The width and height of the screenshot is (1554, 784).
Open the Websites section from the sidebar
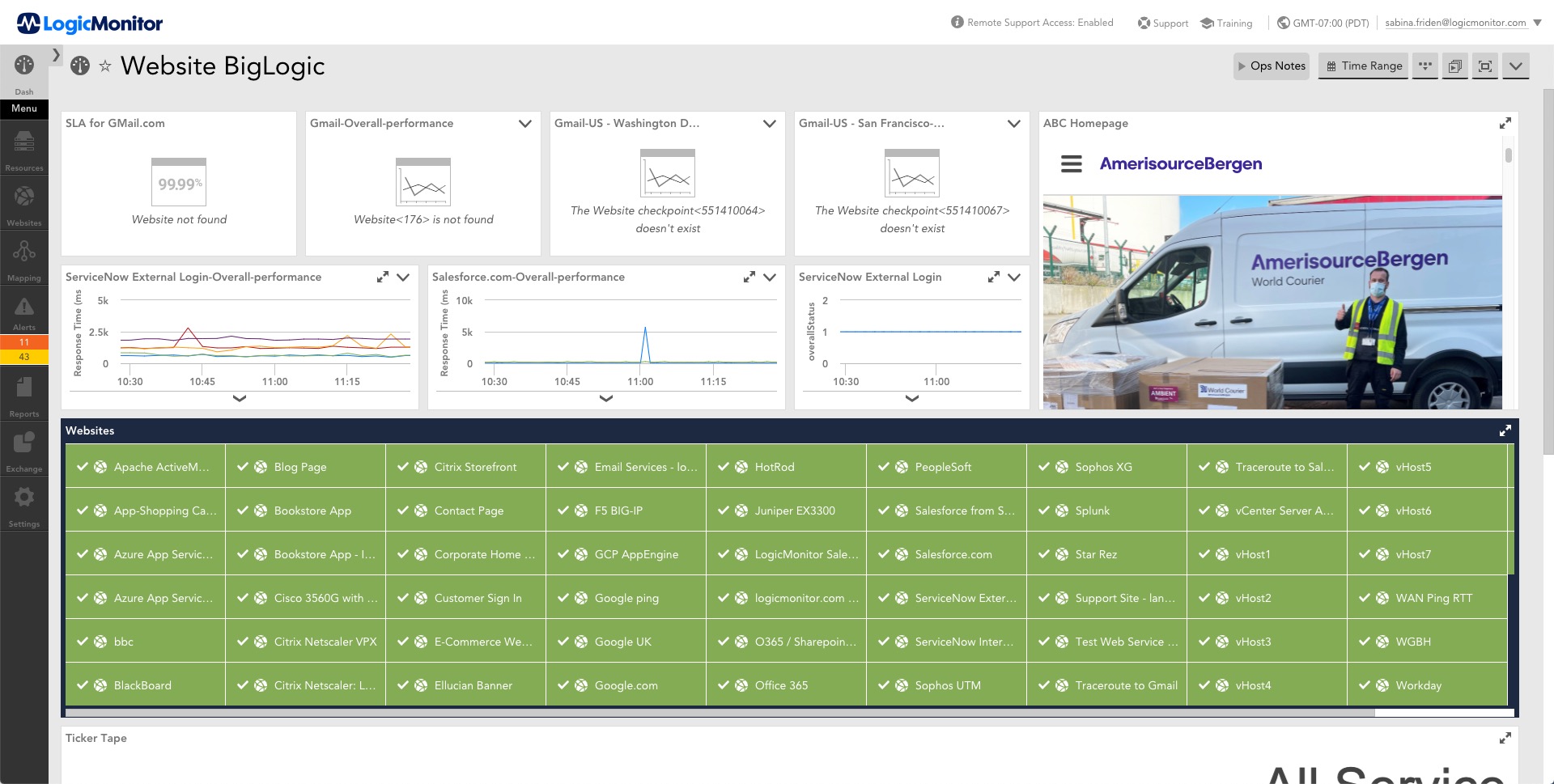click(23, 202)
